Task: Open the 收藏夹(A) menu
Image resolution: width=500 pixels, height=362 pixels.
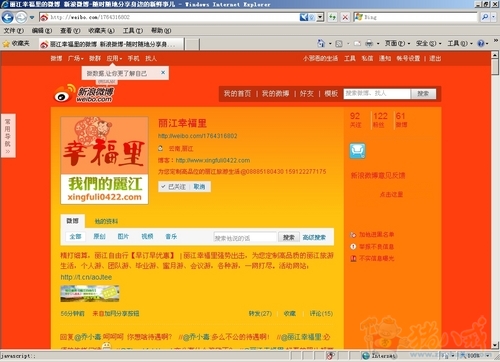Action: [x=101, y=31]
